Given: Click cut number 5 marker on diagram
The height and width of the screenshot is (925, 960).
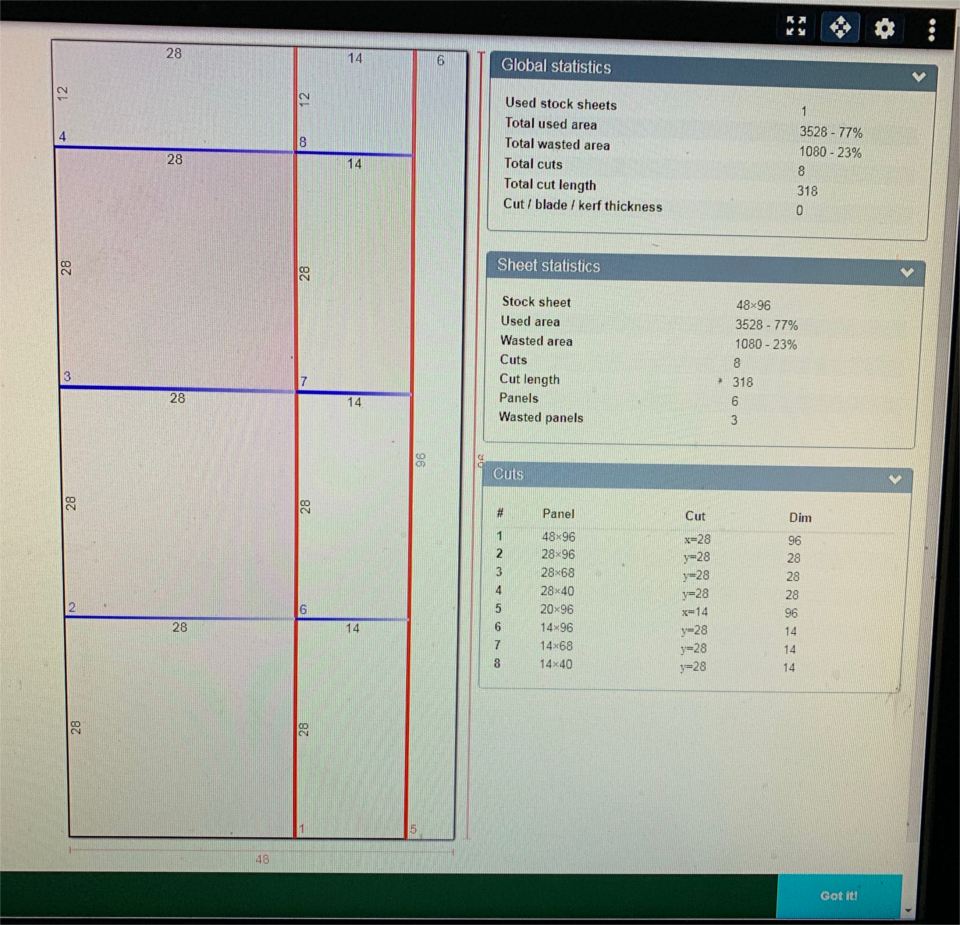Looking at the screenshot, I should [413, 830].
